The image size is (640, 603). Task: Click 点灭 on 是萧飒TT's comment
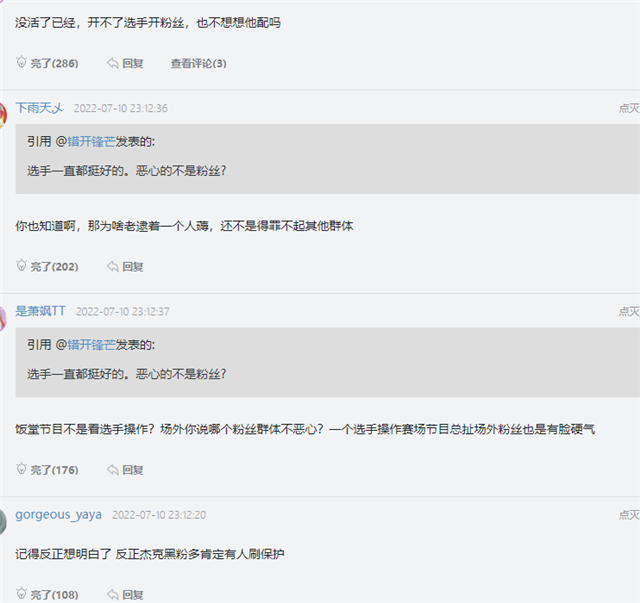pos(629,312)
